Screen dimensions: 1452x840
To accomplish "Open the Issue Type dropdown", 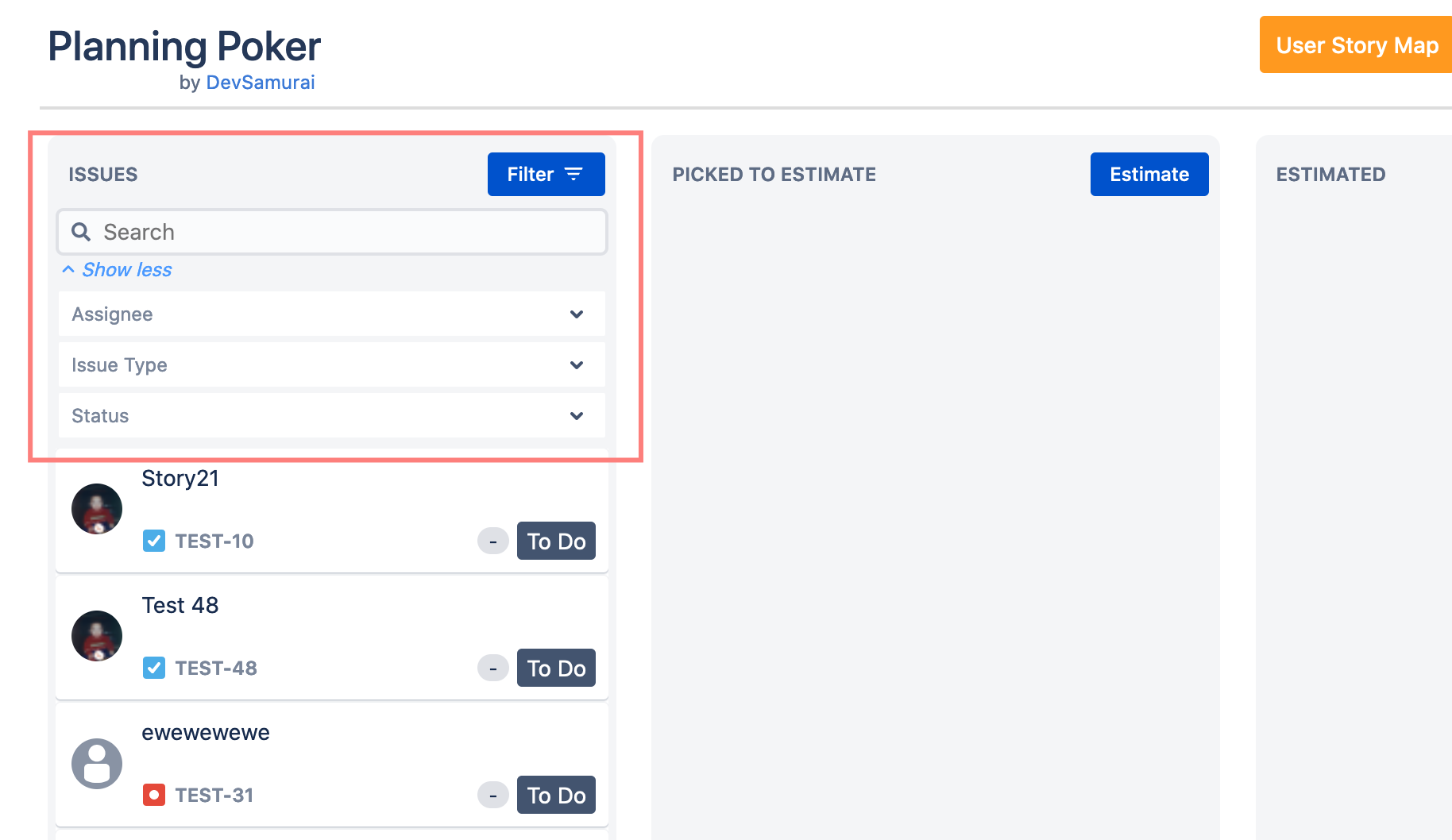I will tap(332, 365).
